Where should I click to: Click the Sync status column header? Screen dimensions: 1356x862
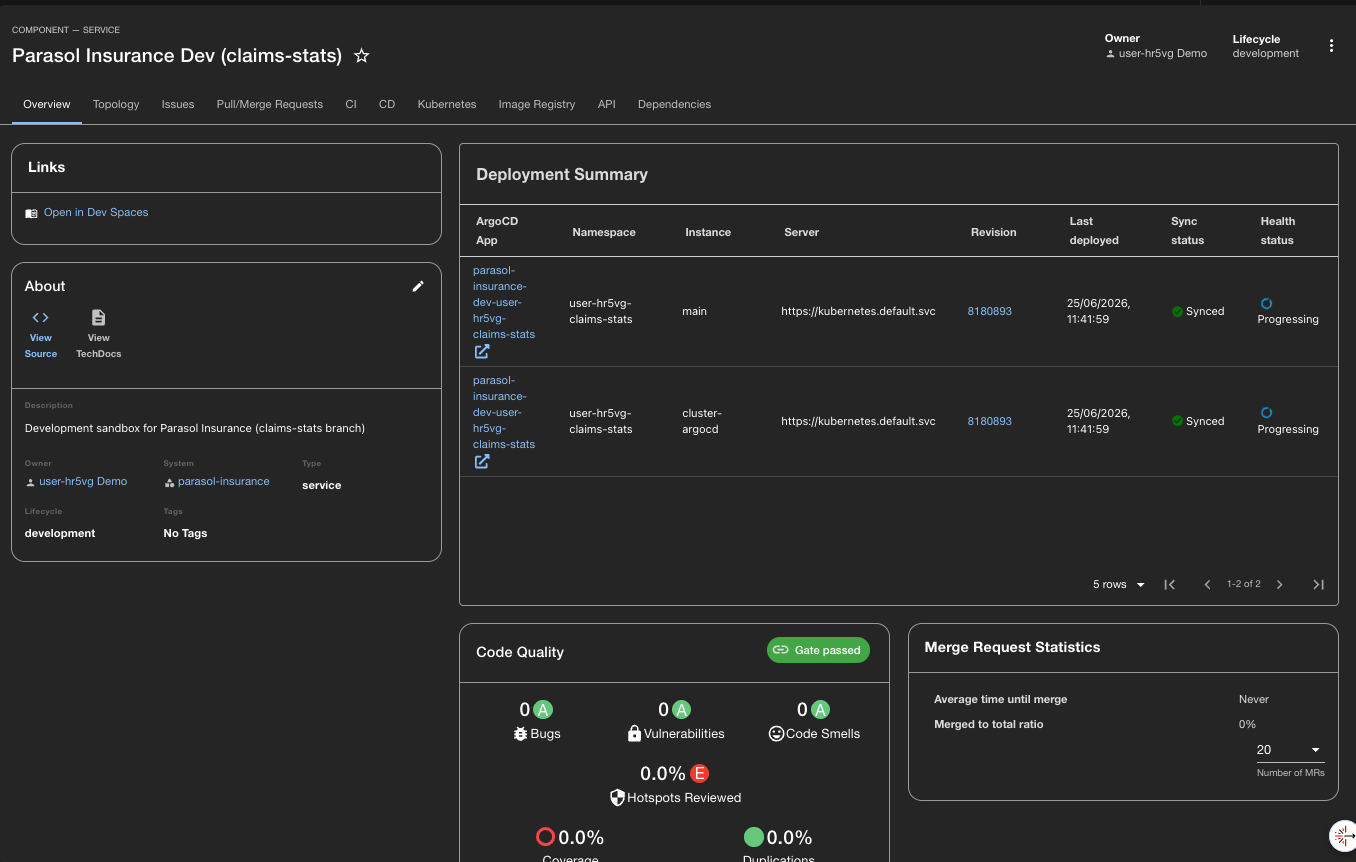pyautogui.click(x=1187, y=231)
